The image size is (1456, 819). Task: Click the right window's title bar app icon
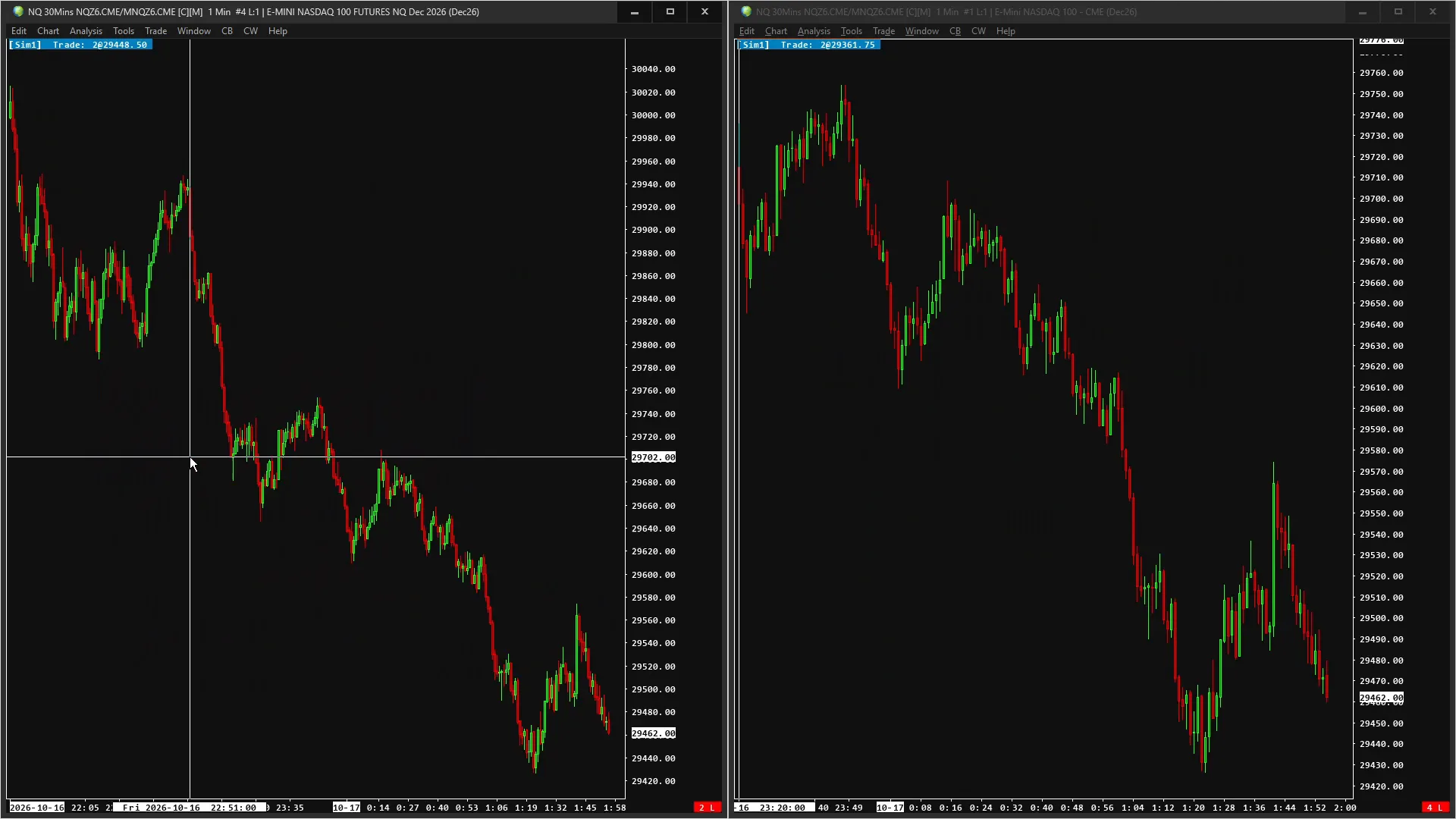[x=746, y=11]
